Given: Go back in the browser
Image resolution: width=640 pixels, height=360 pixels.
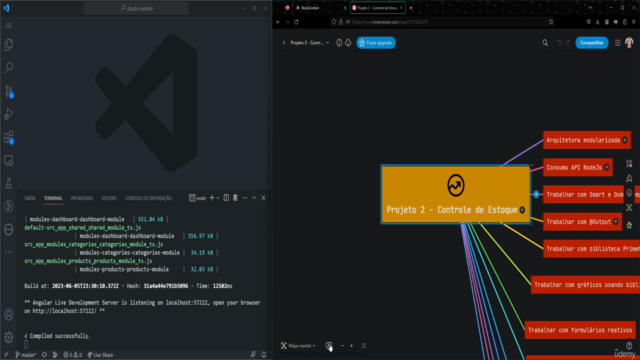Looking at the screenshot, I should click(278, 22).
